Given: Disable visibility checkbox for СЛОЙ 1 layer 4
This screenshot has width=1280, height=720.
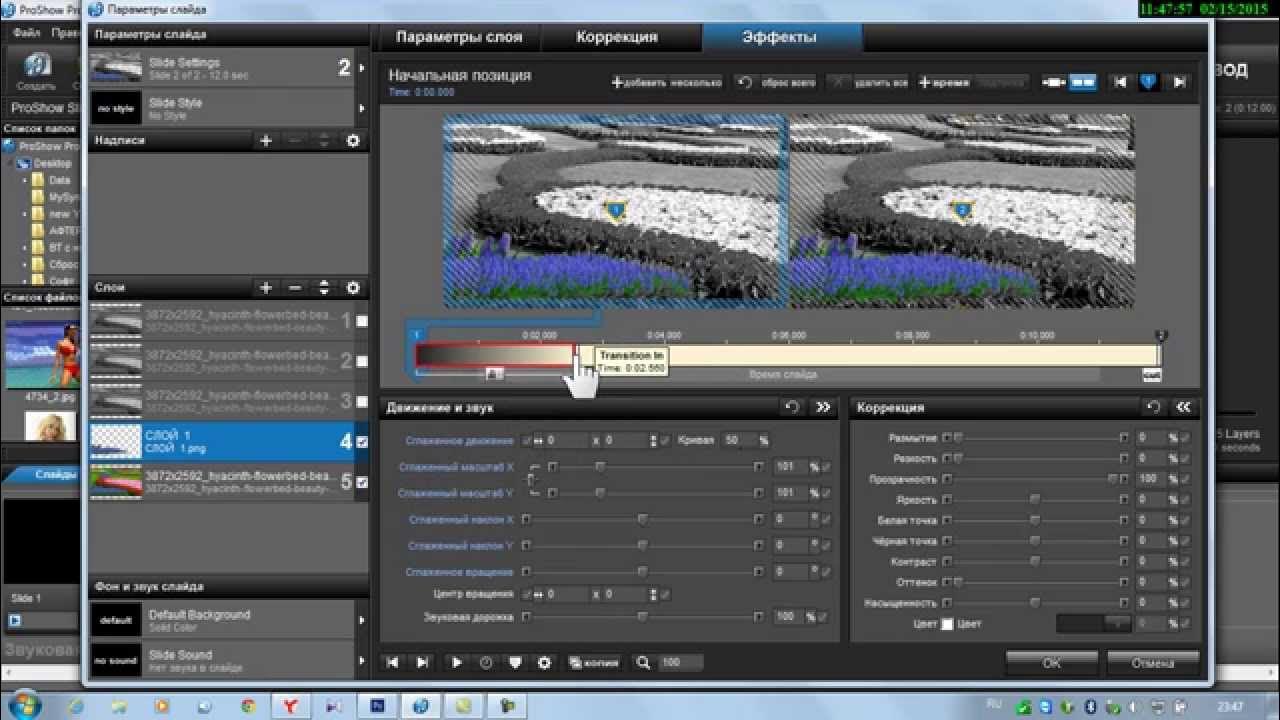Looking at the screenshot, I should tap(362, 441).
